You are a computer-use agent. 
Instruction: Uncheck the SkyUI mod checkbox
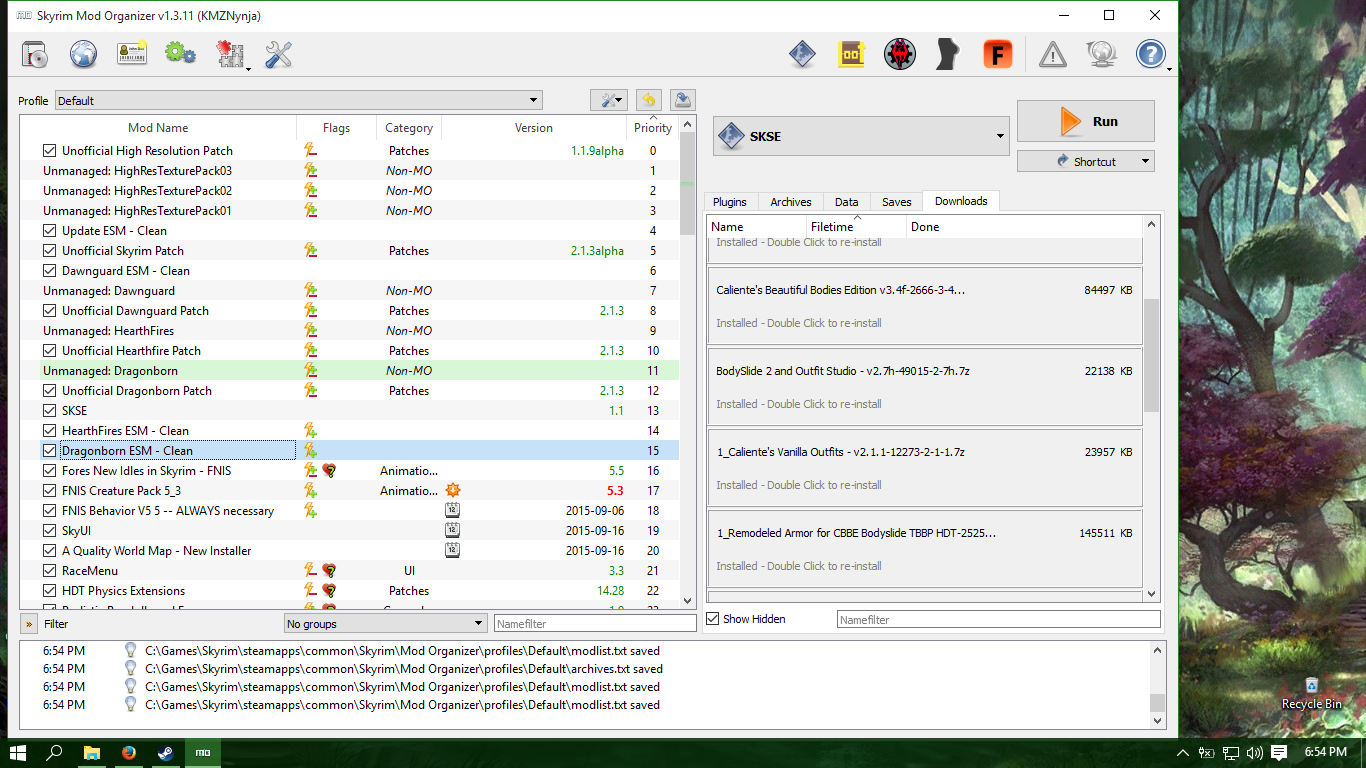(50, 531)
